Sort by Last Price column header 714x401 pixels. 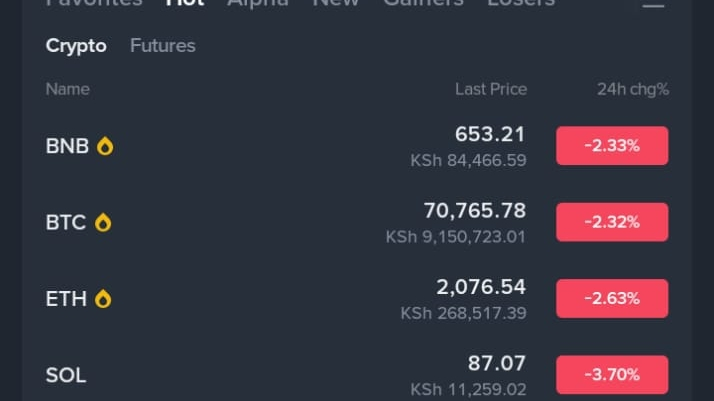tap(490, 89)
